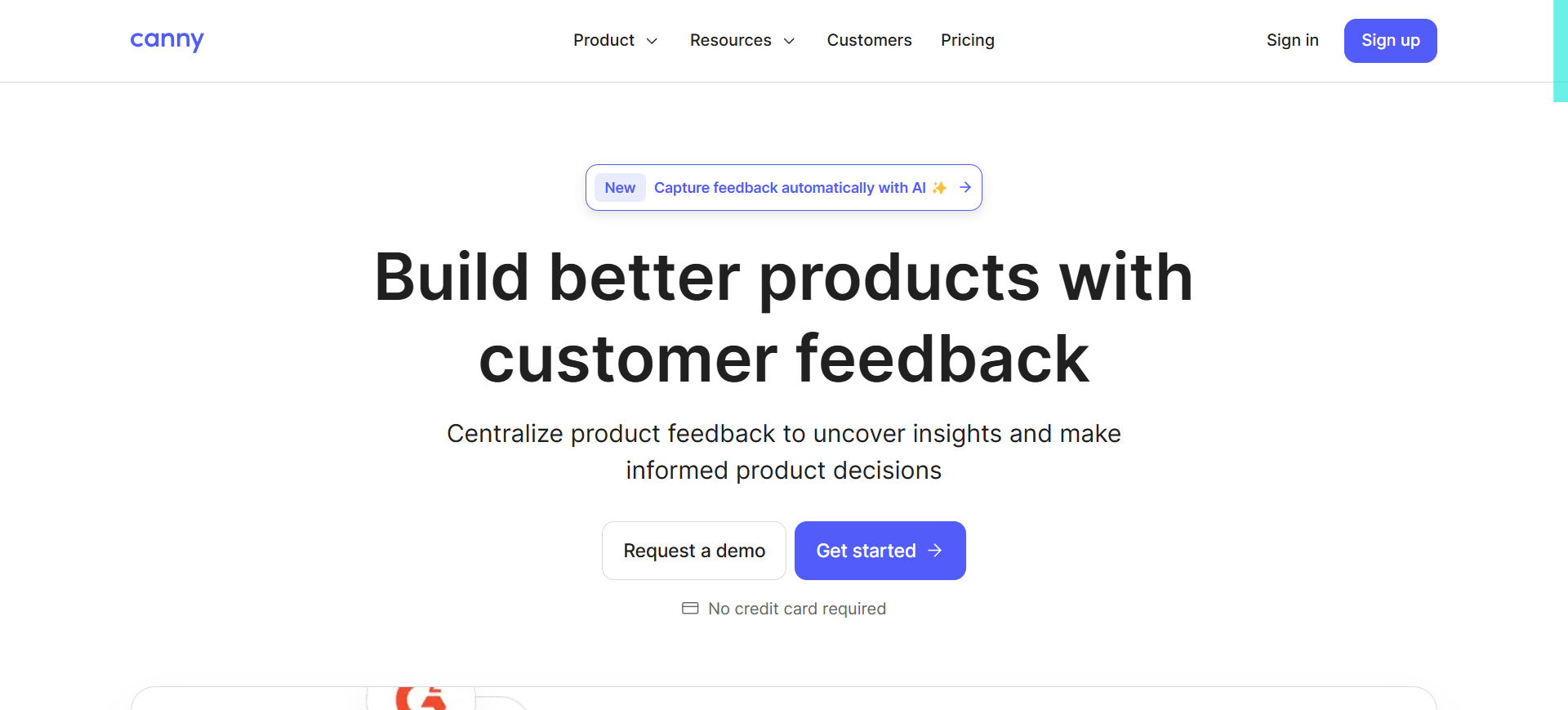
Task: Click the arrow inside the Get started button
Action: [935, 551]
